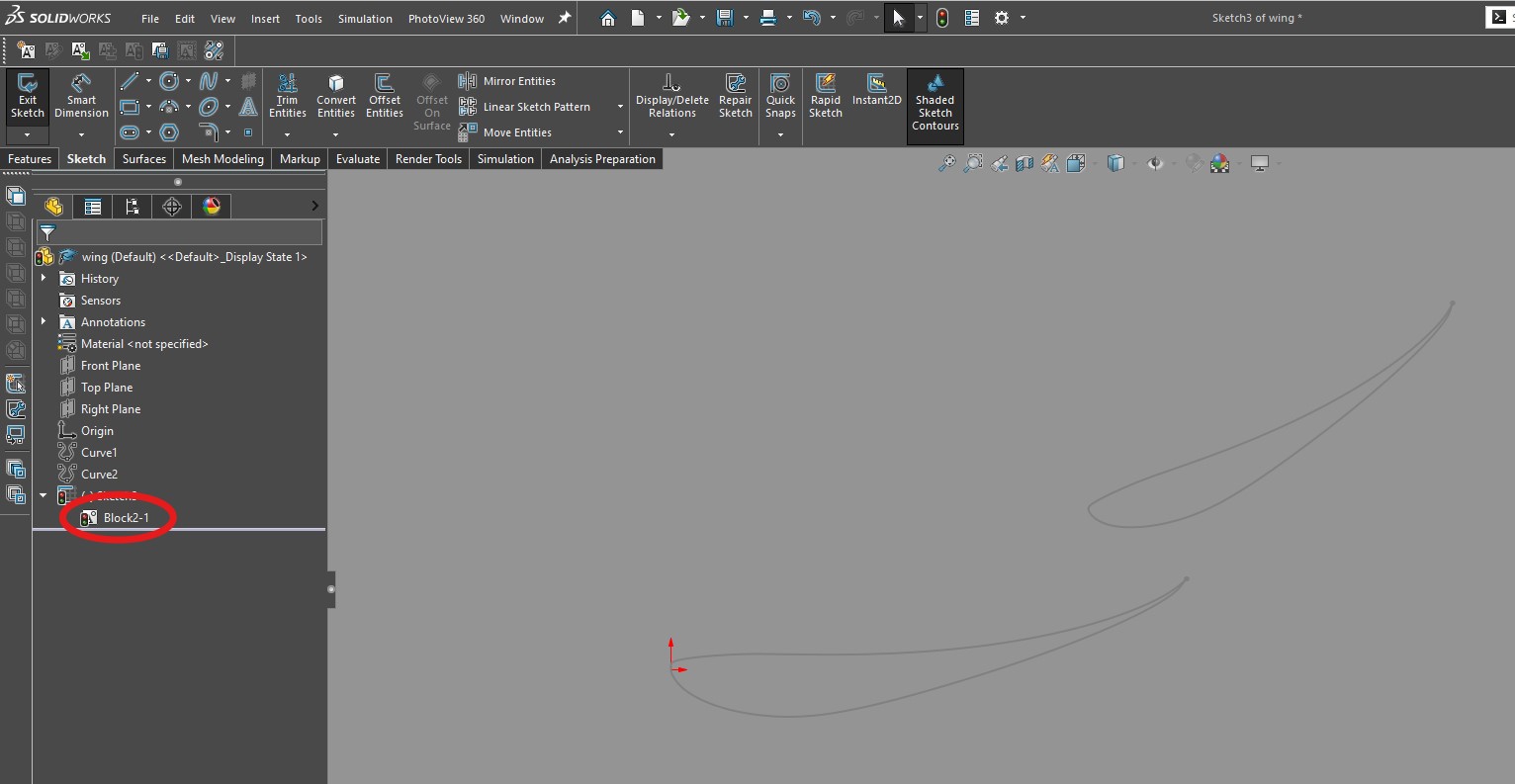1515x784 pixels.
Task: Expand the History tree node
Action: 44,279
